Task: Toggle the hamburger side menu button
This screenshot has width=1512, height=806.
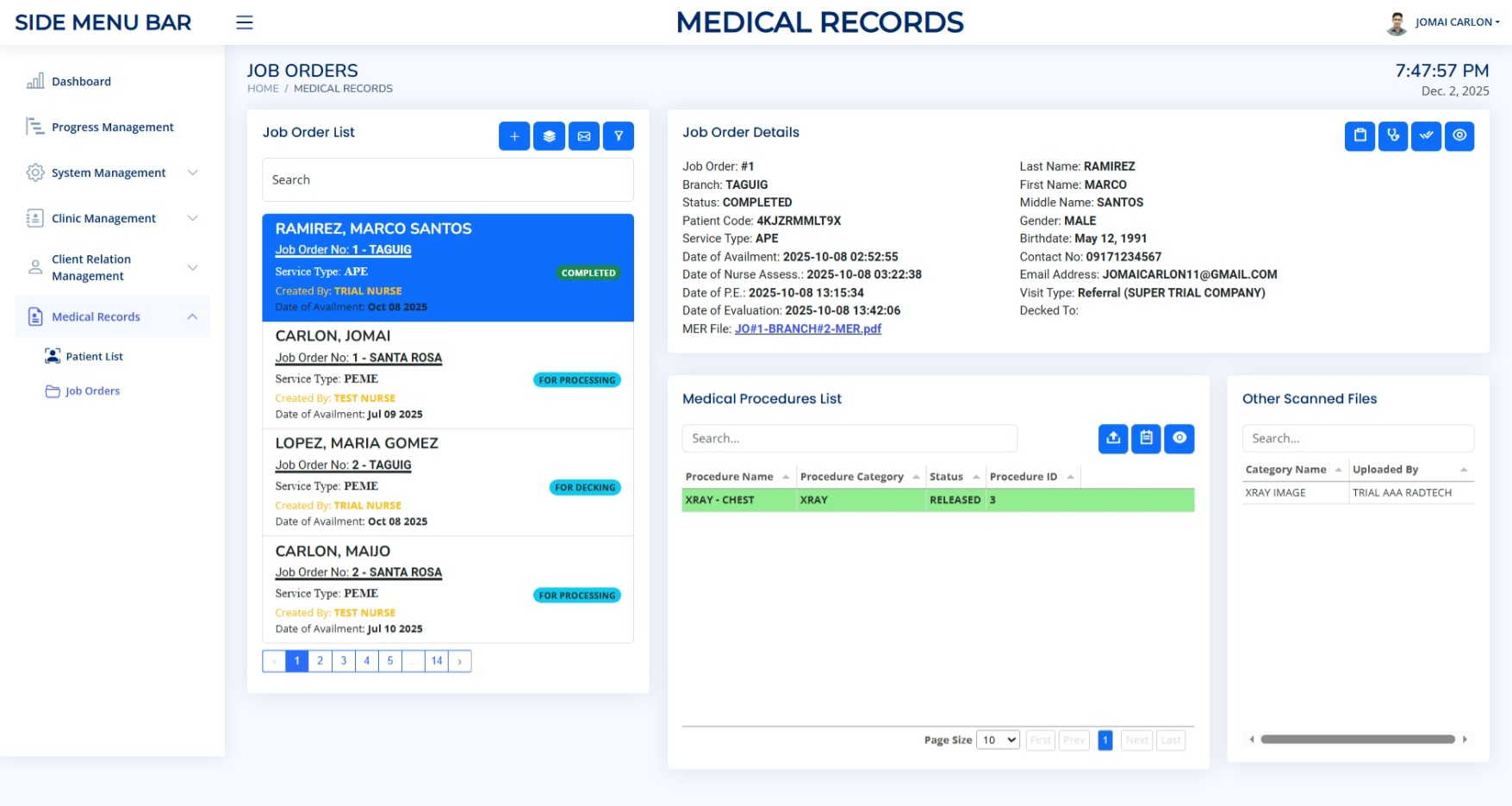Action: 245,22
